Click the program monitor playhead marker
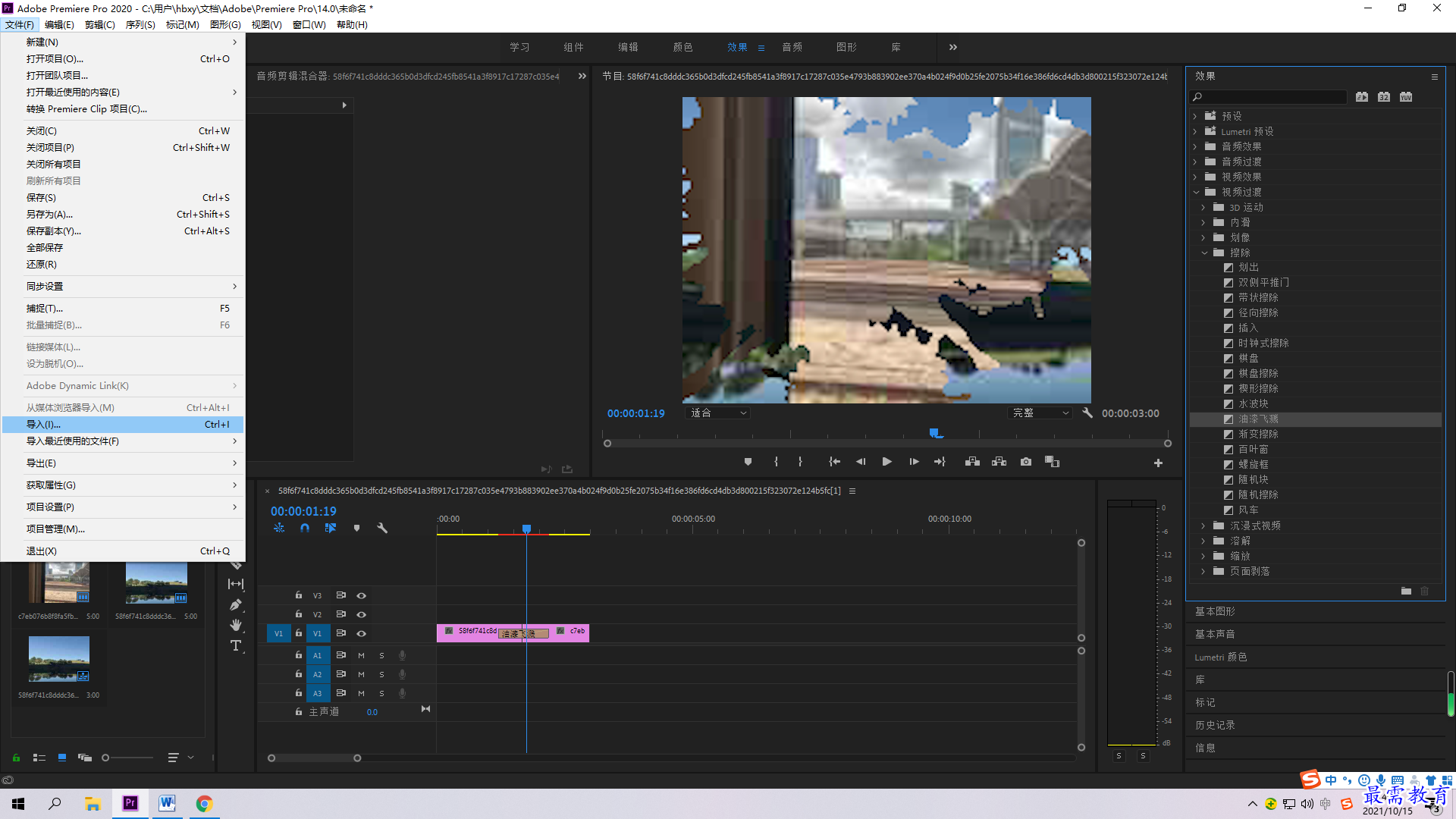Screen dimensions: 1456x819 [934, 433]
